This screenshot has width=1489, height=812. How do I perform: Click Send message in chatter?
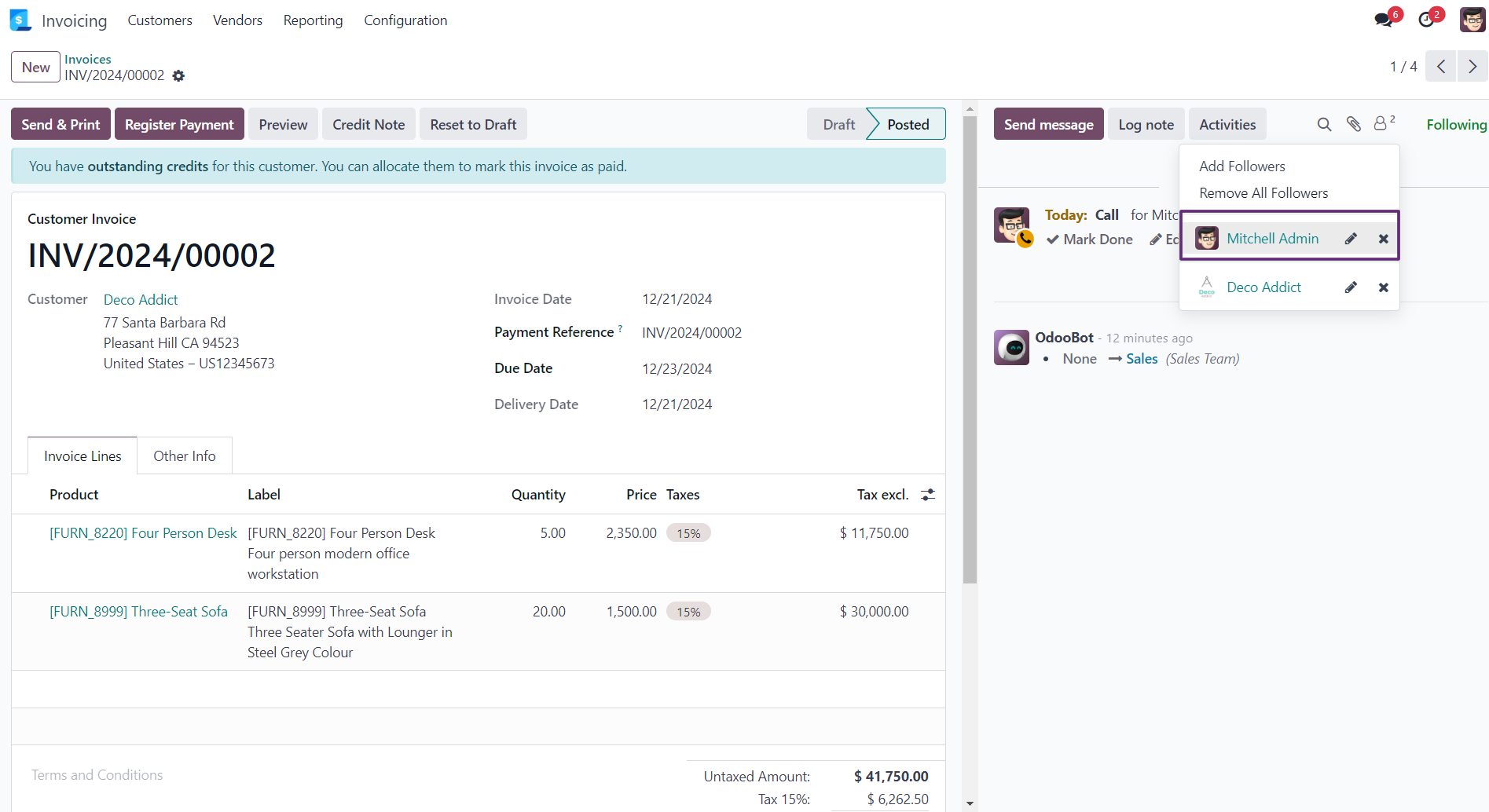point(1048,124)
